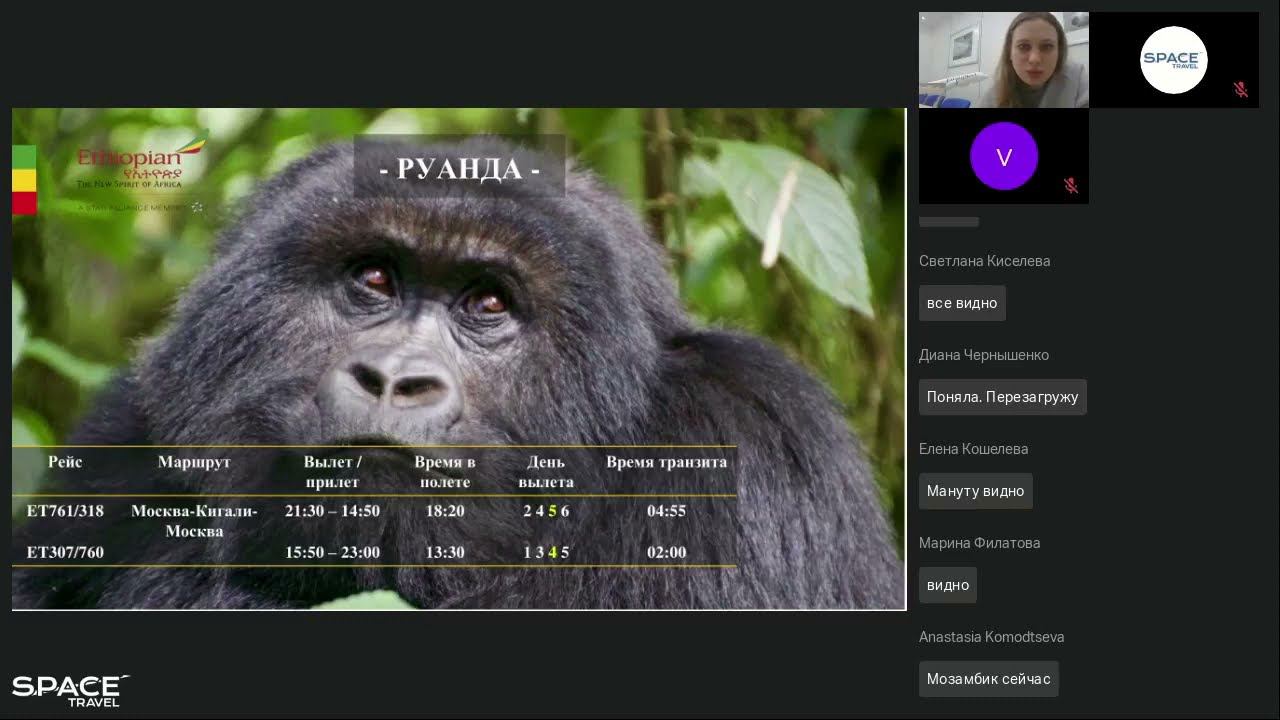Click the sender name Светлана Киселева
The width and height of the screenshot is (1280, 720).
pos(984,261)
